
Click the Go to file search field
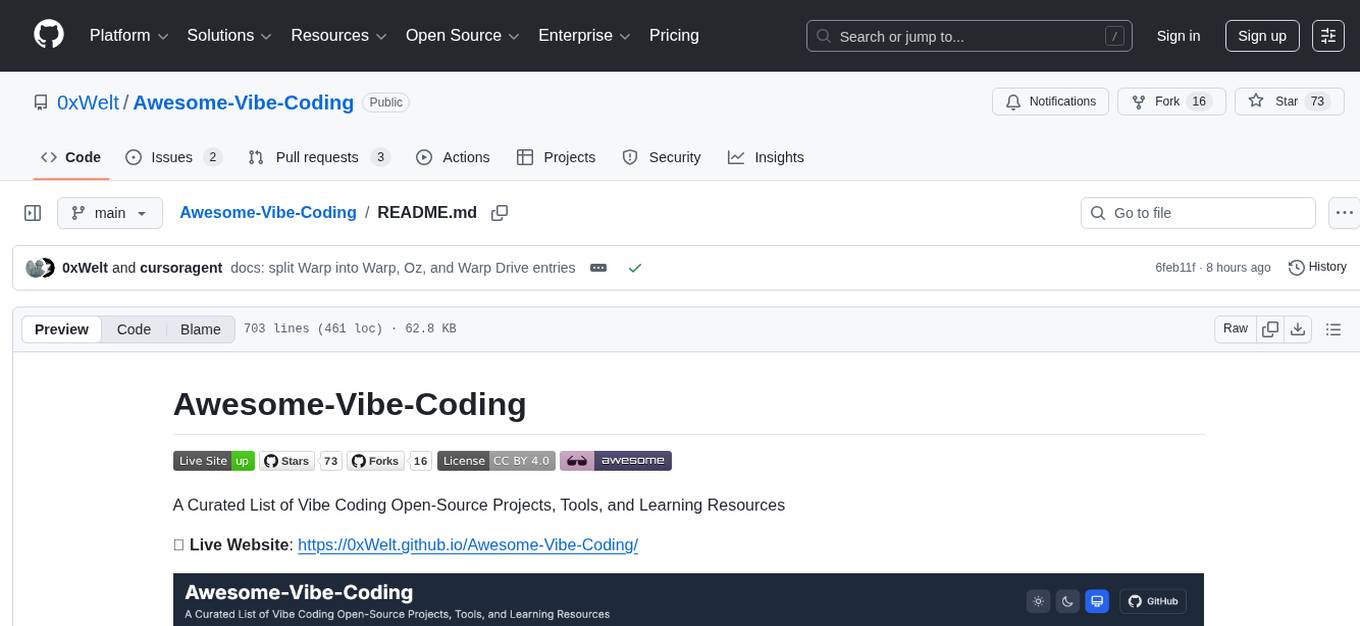click(1197, 212)
